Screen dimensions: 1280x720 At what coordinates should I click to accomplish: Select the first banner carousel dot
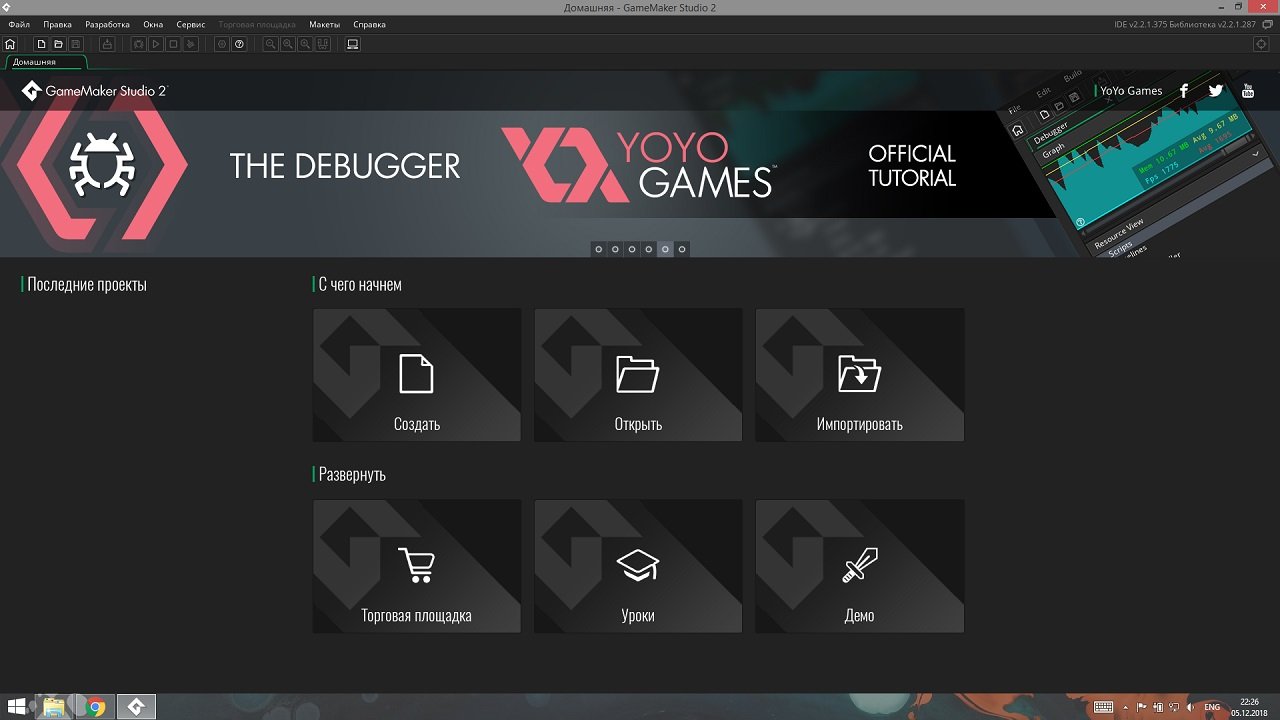[x=599, y=249]
